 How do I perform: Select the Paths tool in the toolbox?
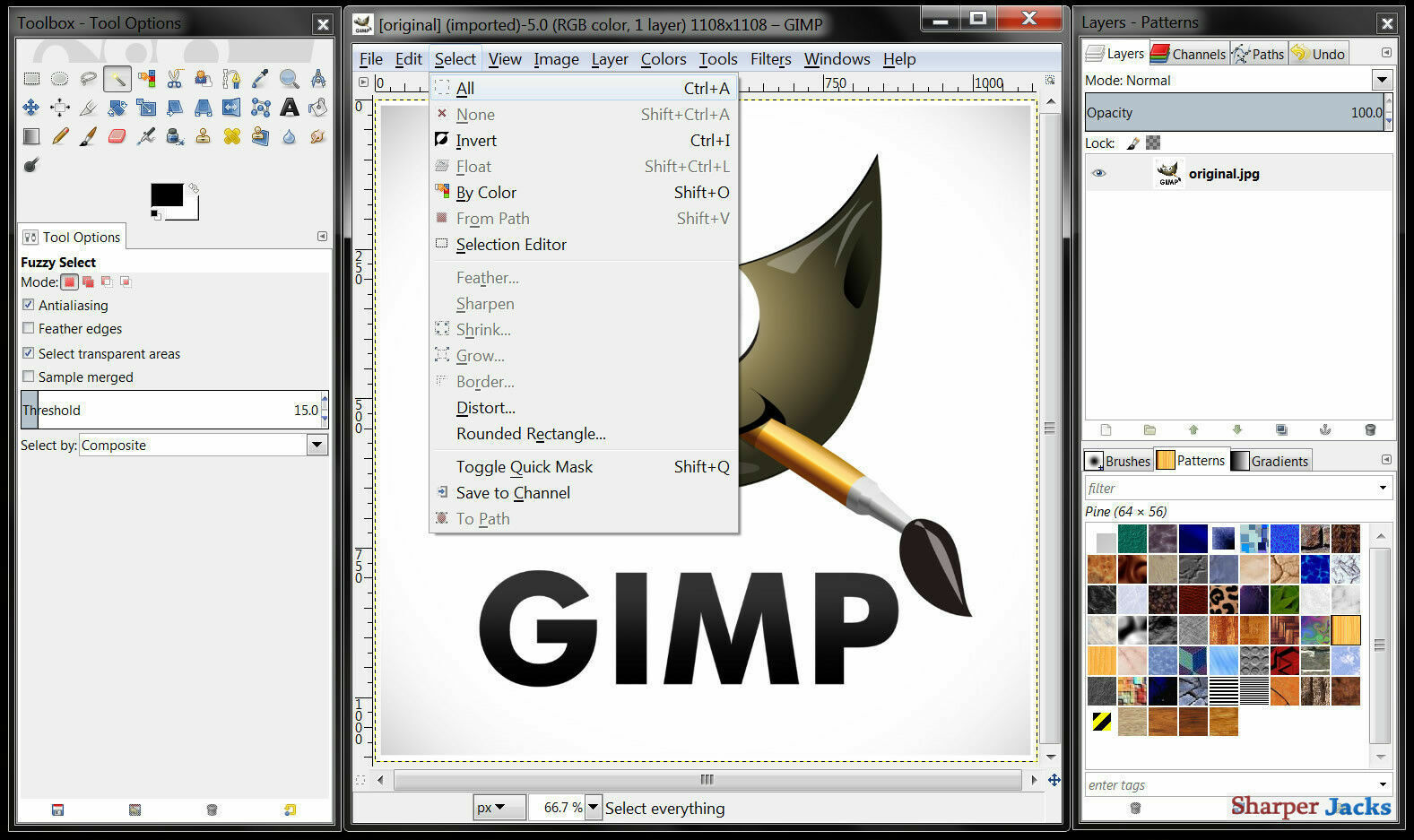231,79
